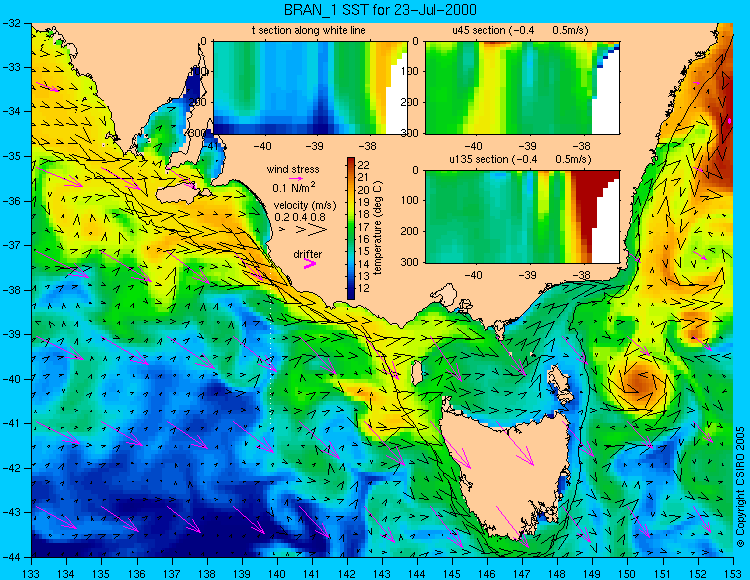This screenshot has width=750, height=580.
Task: Click the -38 tick under u135 section
Action: point(581,275)
